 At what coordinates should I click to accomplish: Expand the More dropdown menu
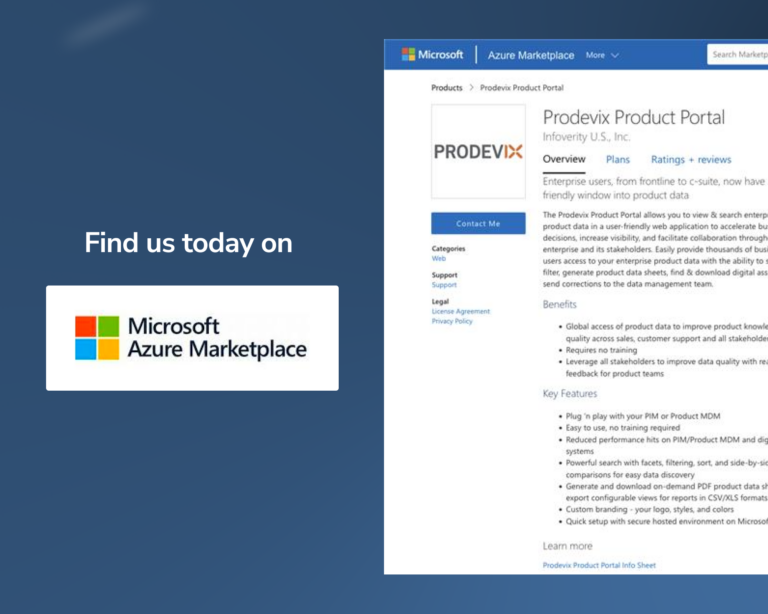pos(602,55)
